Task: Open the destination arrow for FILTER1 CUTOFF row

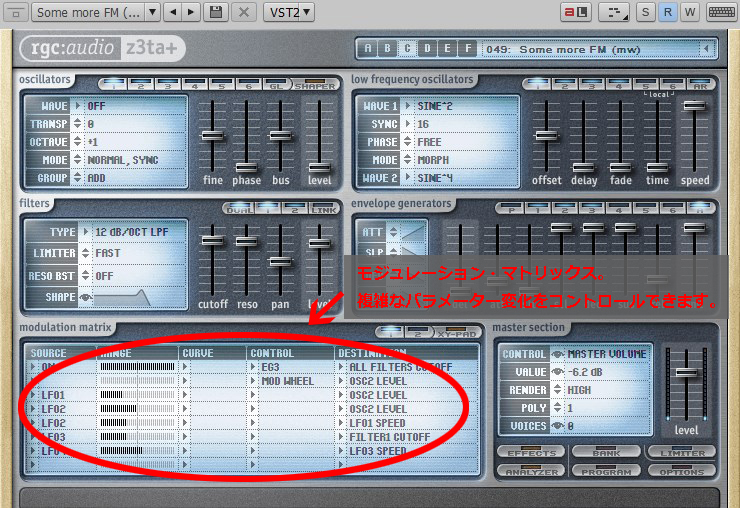Action: point(341,437)
